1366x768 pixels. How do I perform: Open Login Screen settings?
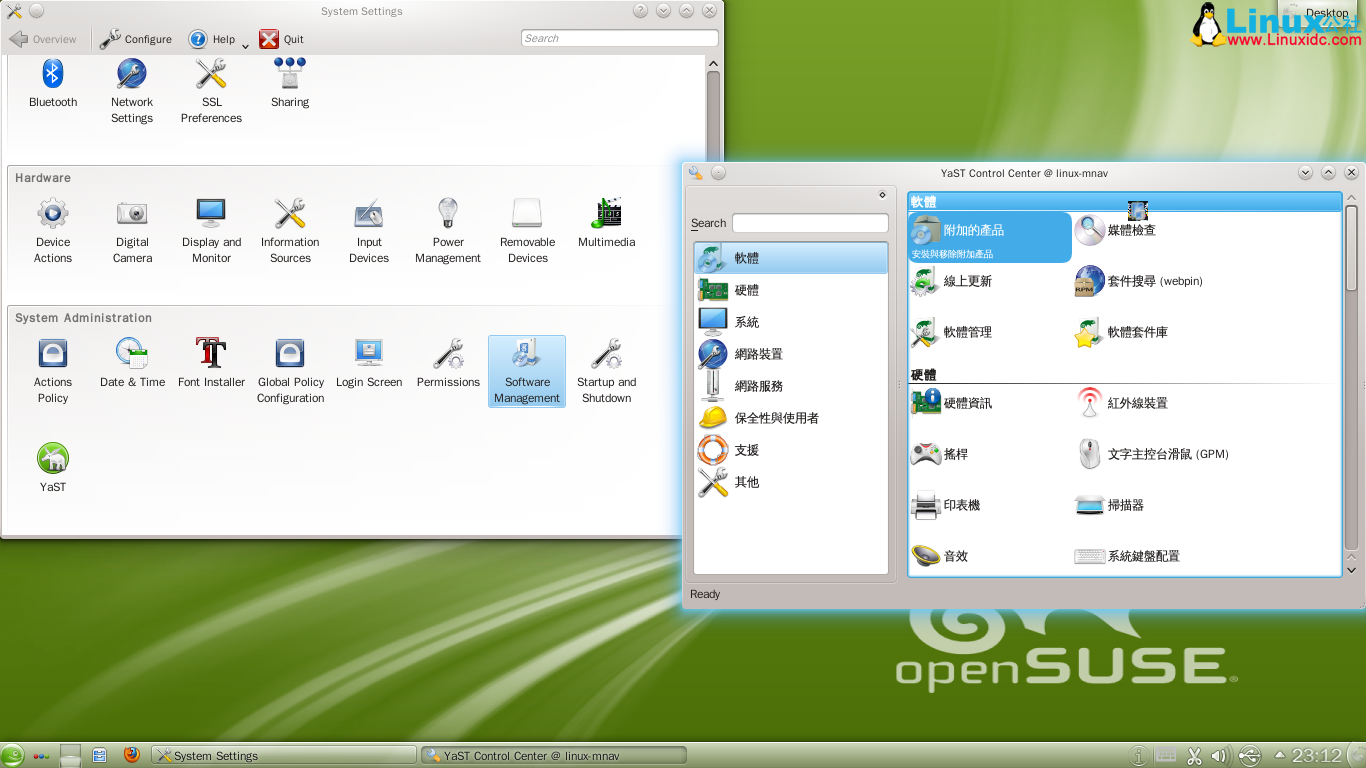point(369,364)
